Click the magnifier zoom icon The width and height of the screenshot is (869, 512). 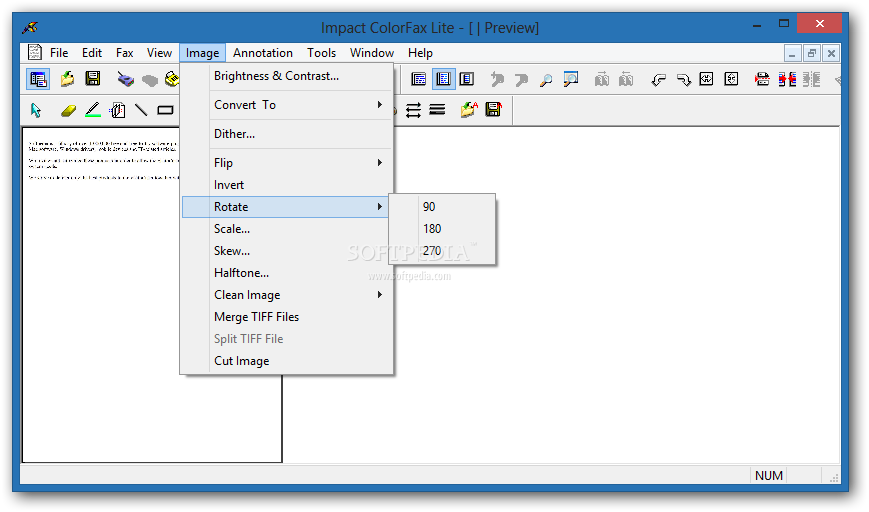click(546, 80)
